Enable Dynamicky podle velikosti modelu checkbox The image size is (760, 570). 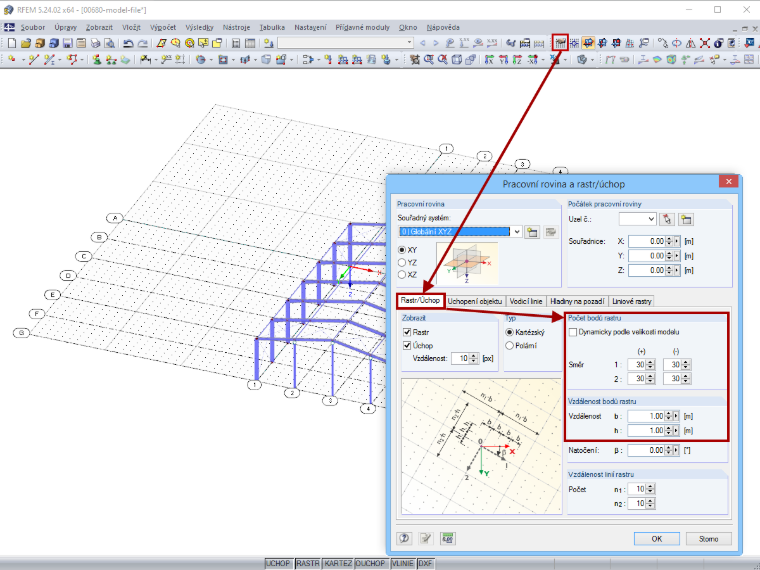[x=573, y=332]
